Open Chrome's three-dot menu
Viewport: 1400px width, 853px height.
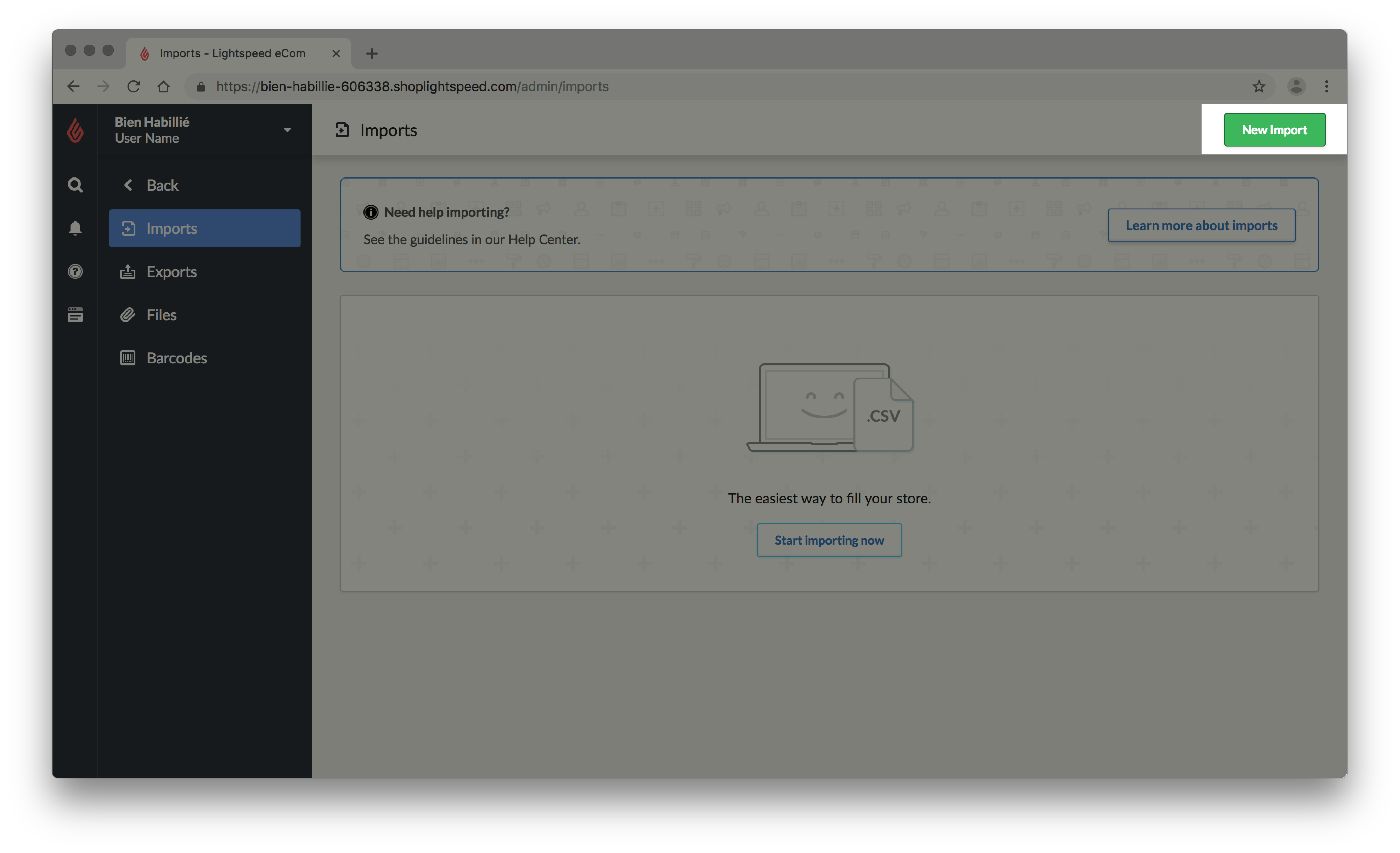click(1326, 86)
